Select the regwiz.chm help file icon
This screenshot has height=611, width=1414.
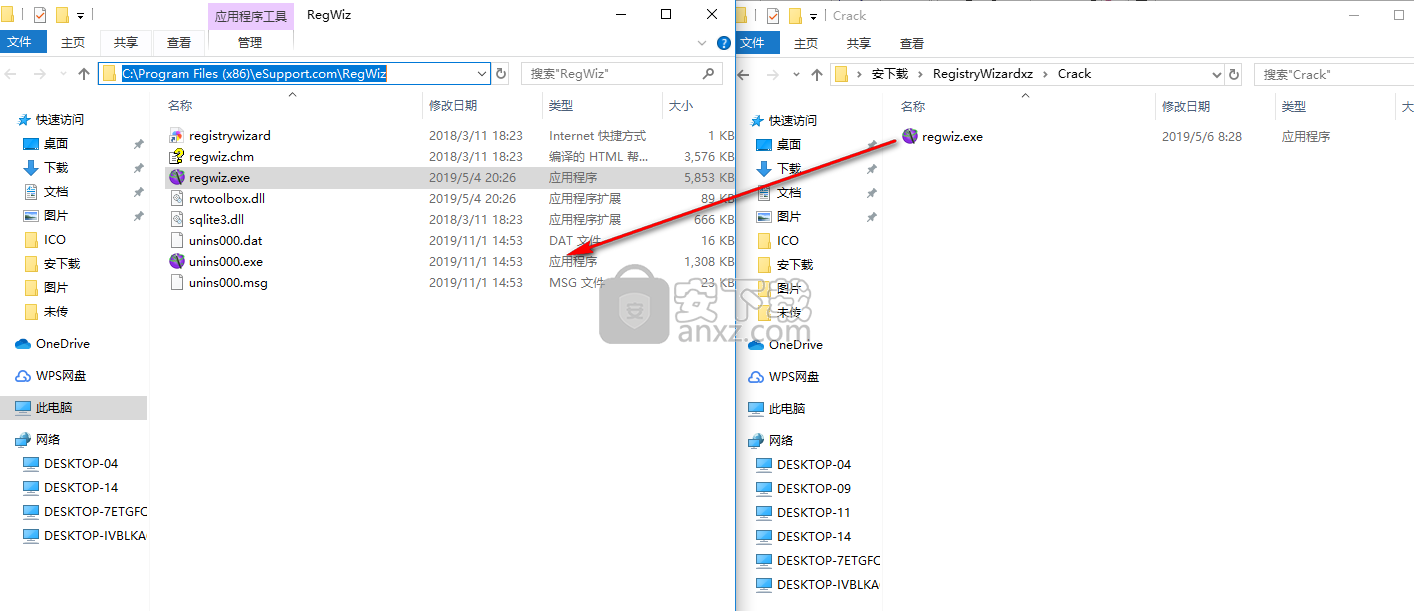pyautogui.click(x=177, y=156)
